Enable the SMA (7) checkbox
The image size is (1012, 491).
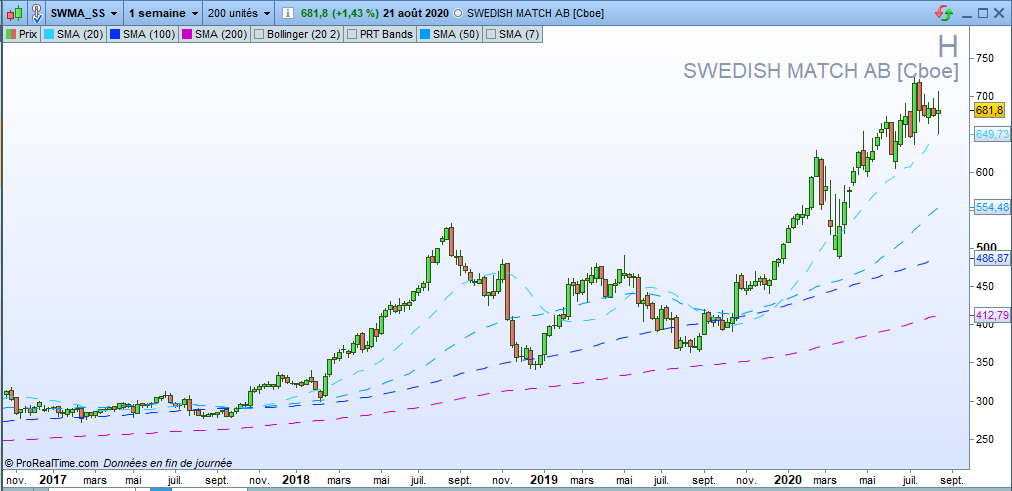(x=491, y=34)
